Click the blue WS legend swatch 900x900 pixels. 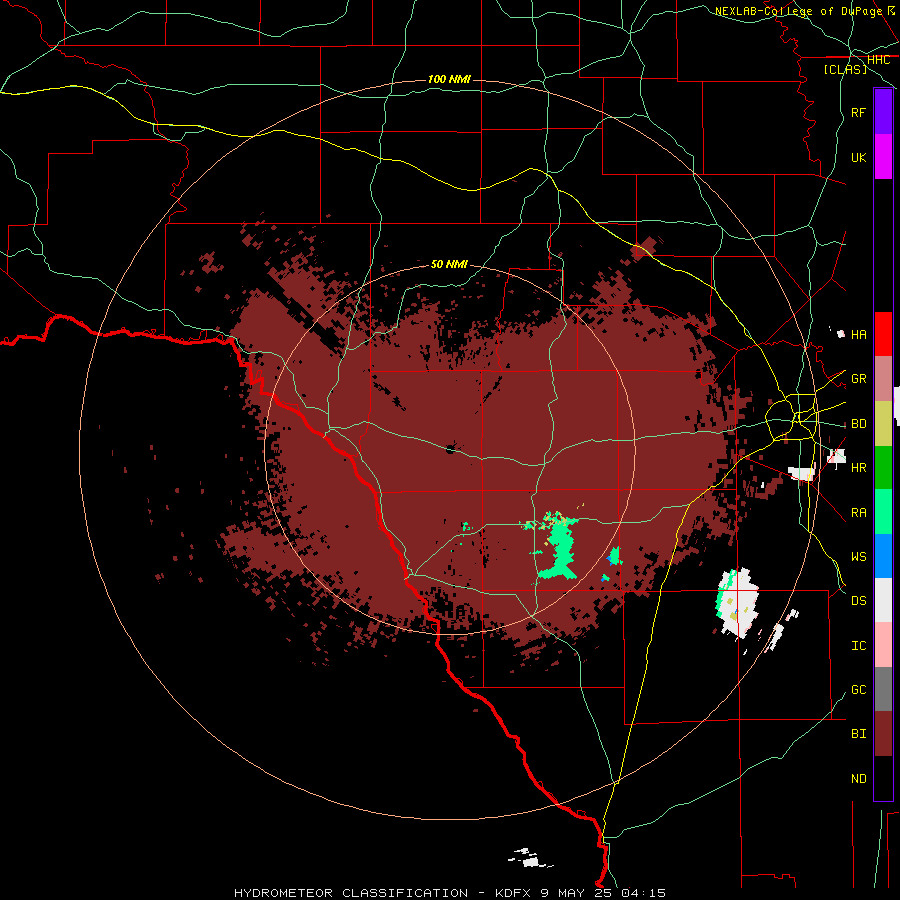pyautogui.click(x=883, y=556)
